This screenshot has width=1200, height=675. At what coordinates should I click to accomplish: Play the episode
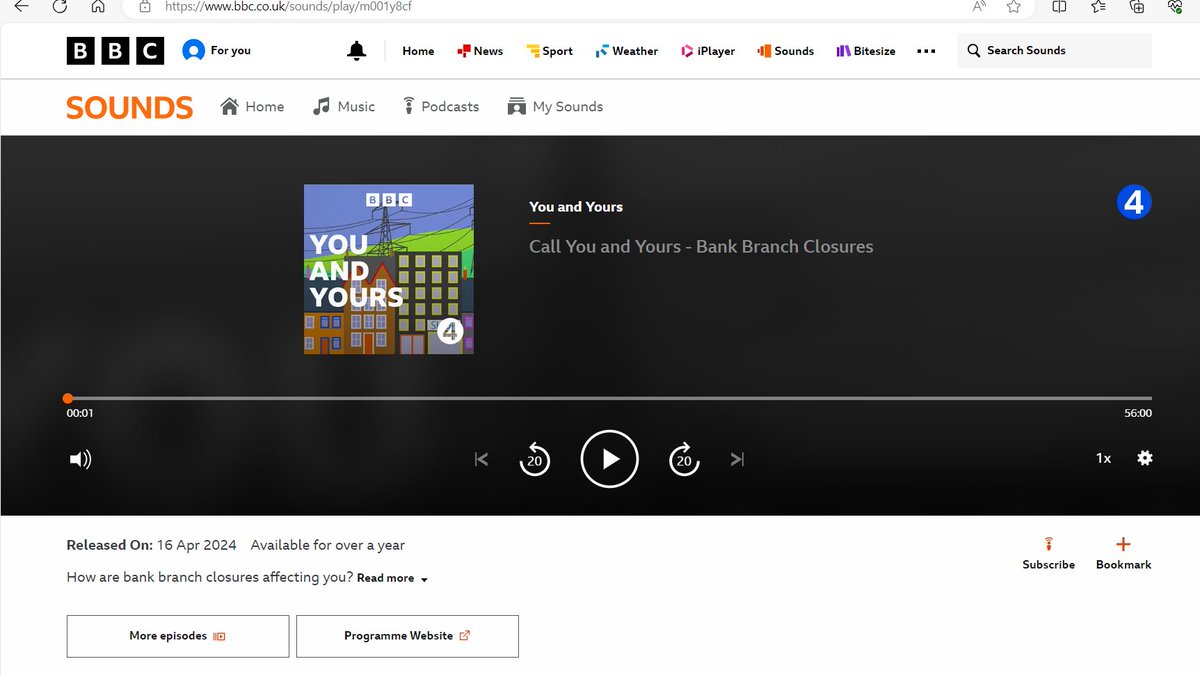click(610, 459)
